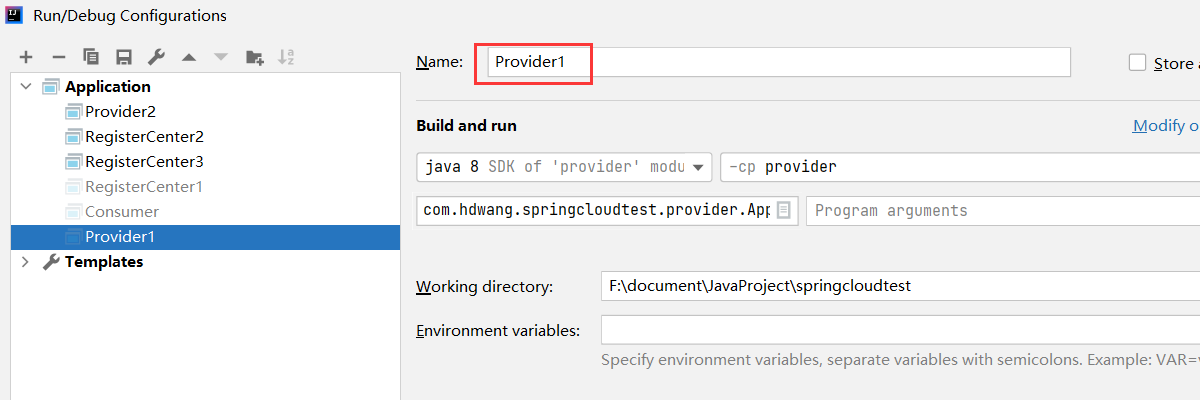
Task: Click the Create New Folder icon
Action: [254, 57]
